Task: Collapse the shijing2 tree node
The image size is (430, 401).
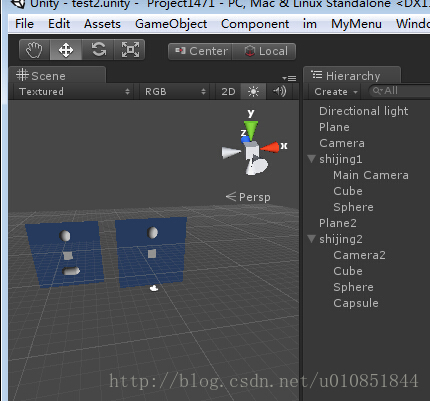Action: [x=311, y=239]
